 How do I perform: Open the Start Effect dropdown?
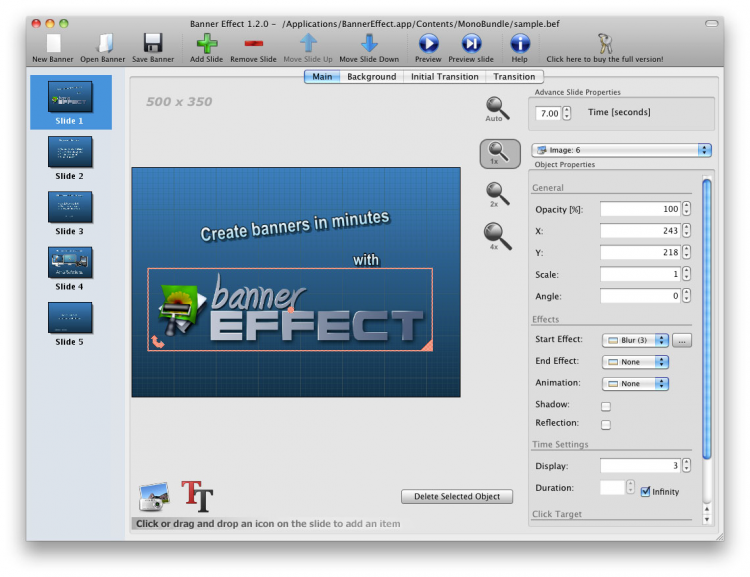635,340
